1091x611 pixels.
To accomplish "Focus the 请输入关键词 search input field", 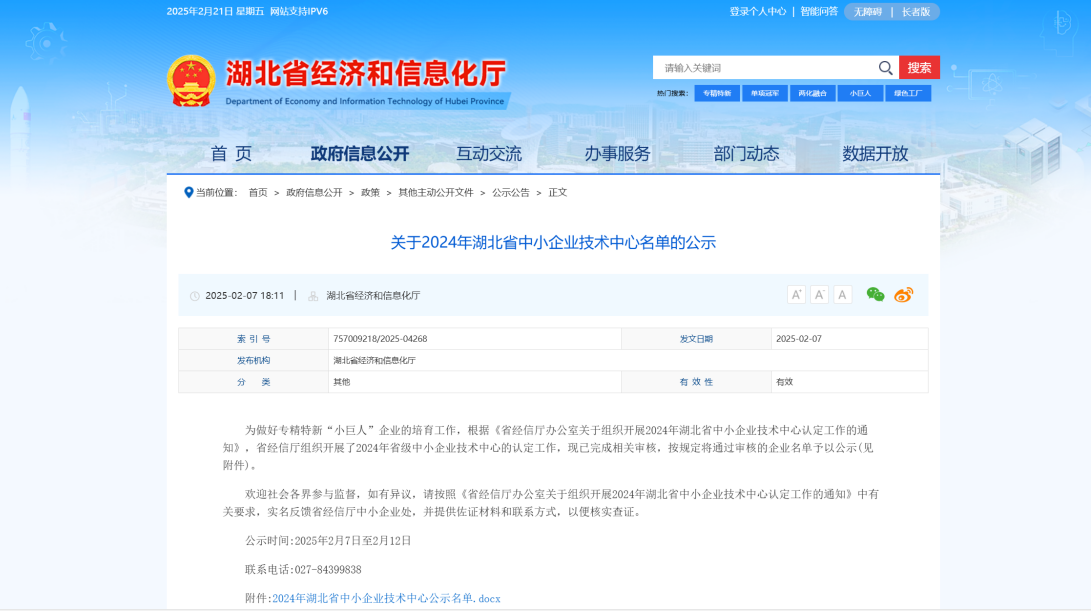I will pos(765,68).
